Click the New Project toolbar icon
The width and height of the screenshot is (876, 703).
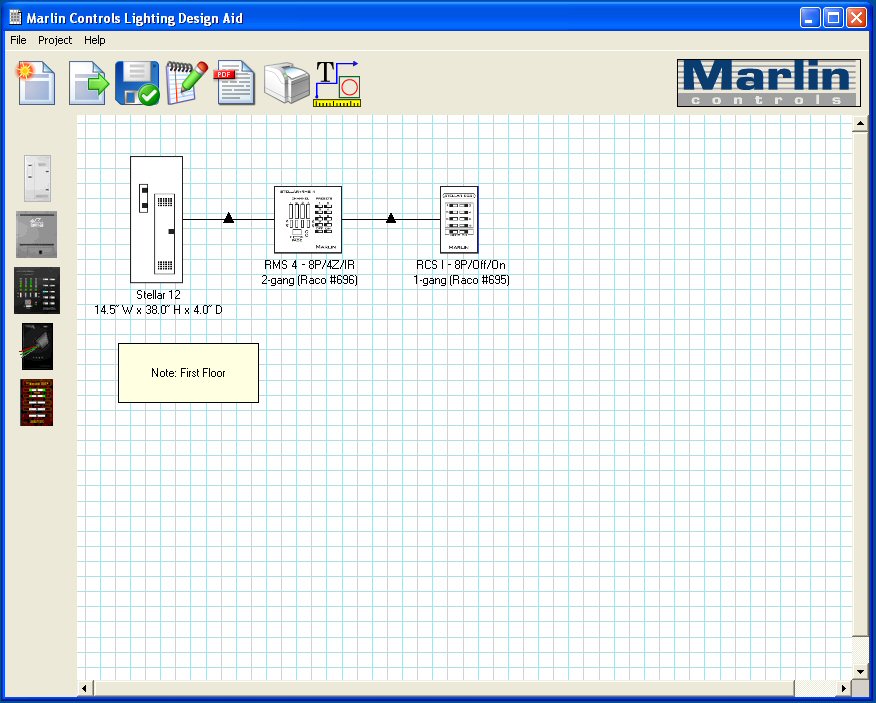pyautogui.click(x=36, y=83)
